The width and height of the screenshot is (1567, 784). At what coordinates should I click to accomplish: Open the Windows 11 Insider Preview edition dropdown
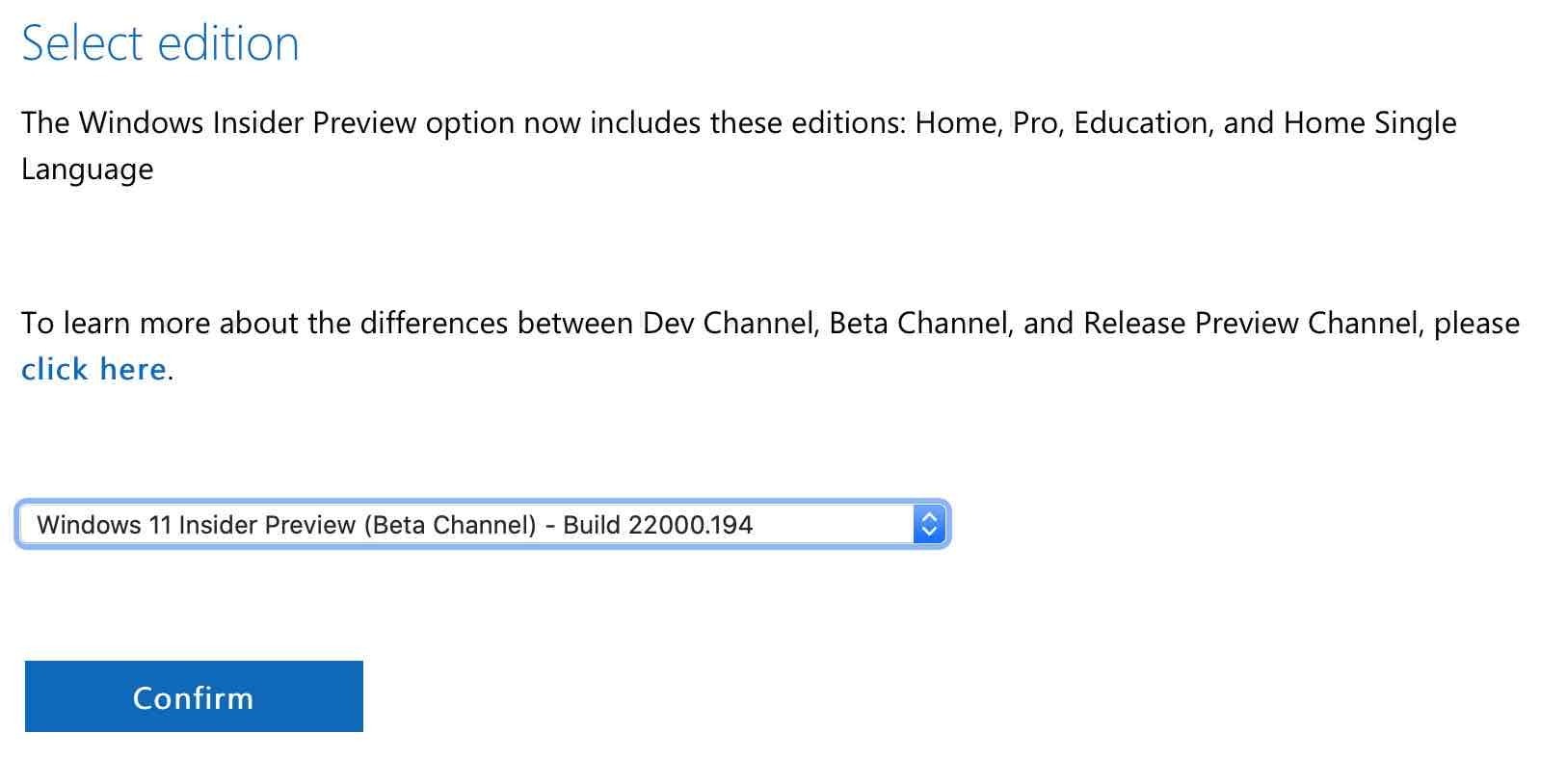[x=483, y=525]
